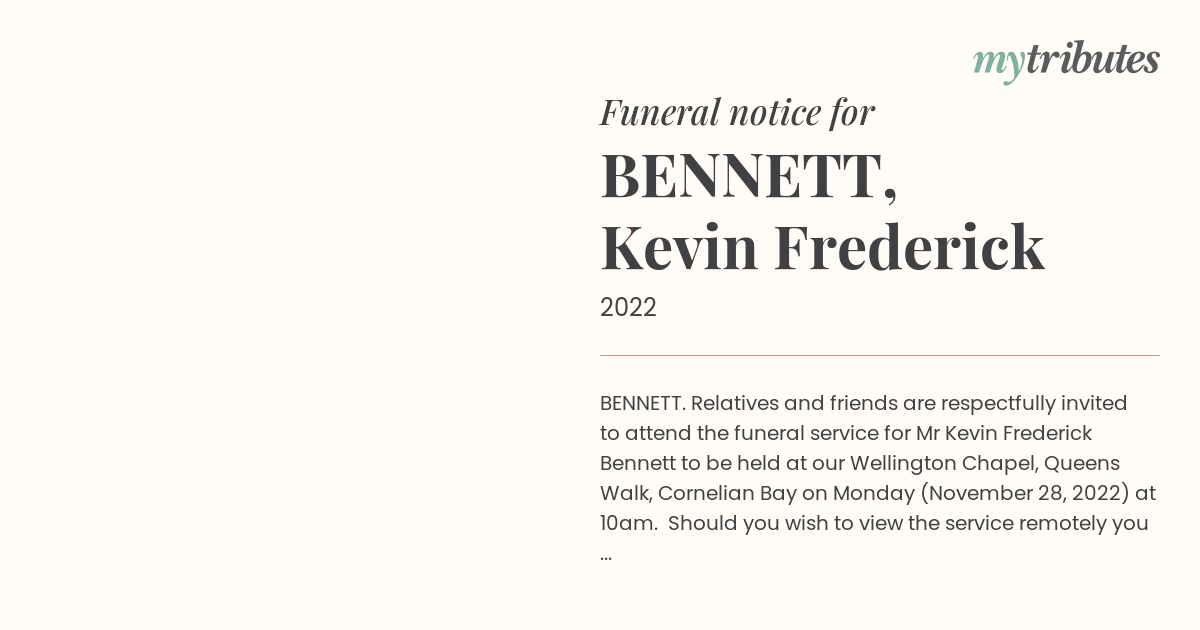Click the BENNETT, surname heading

[749, 175]
